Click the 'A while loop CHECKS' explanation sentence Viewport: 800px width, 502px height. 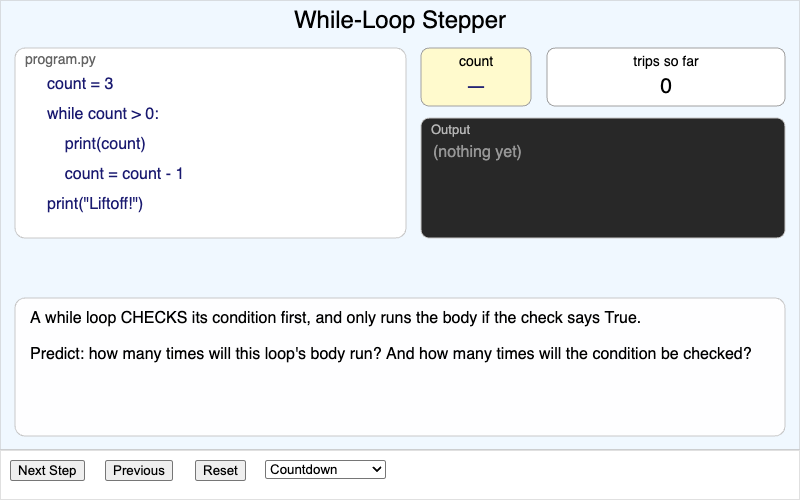pyautogui.click(x=335, y=318)
